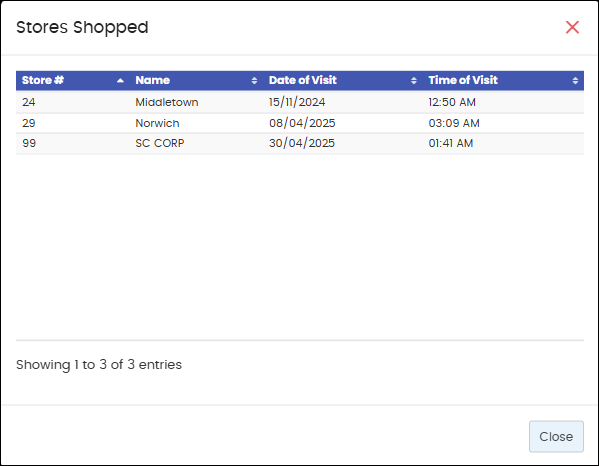This screenshot has width=599, height=466.
Task: Click the 15/11/2024 visit date cell
Action: (x=297, y=102)
